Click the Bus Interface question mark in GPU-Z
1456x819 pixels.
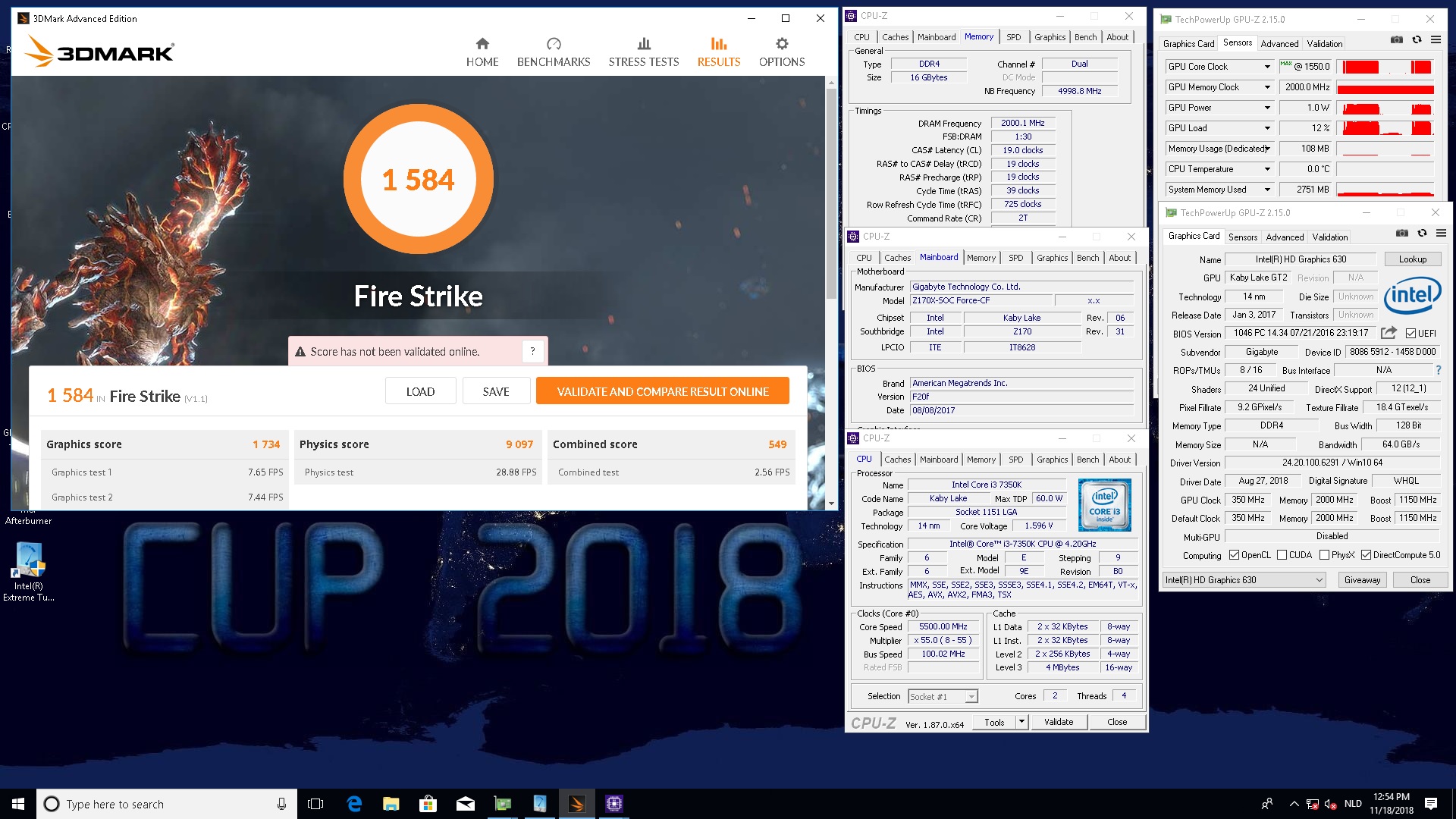coord(1439,370)
